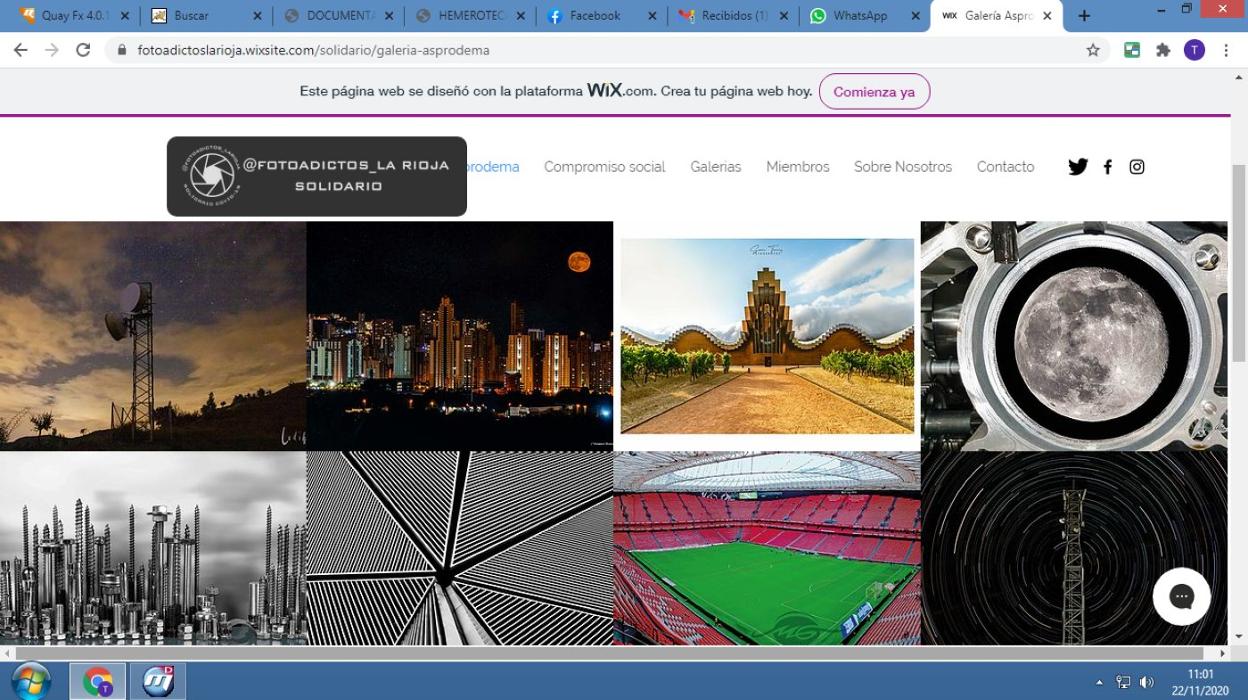Viewport: 1248px width, 700px height.
Task: Open the Facebook social icon in header
Action: coord(1107,167)
